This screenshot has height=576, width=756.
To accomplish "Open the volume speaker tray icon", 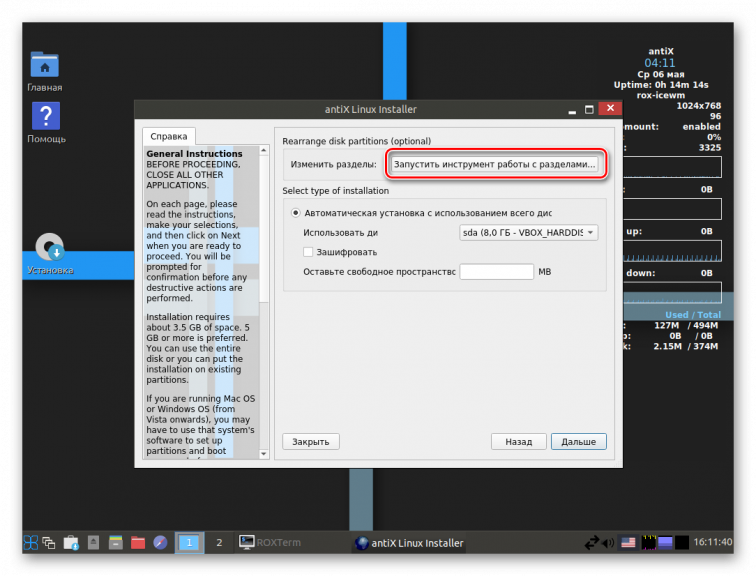I will (608, 543).
